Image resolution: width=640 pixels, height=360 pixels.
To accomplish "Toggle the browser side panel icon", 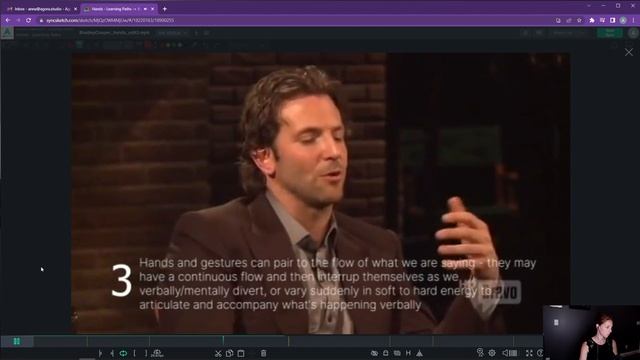I will [613, 20].
